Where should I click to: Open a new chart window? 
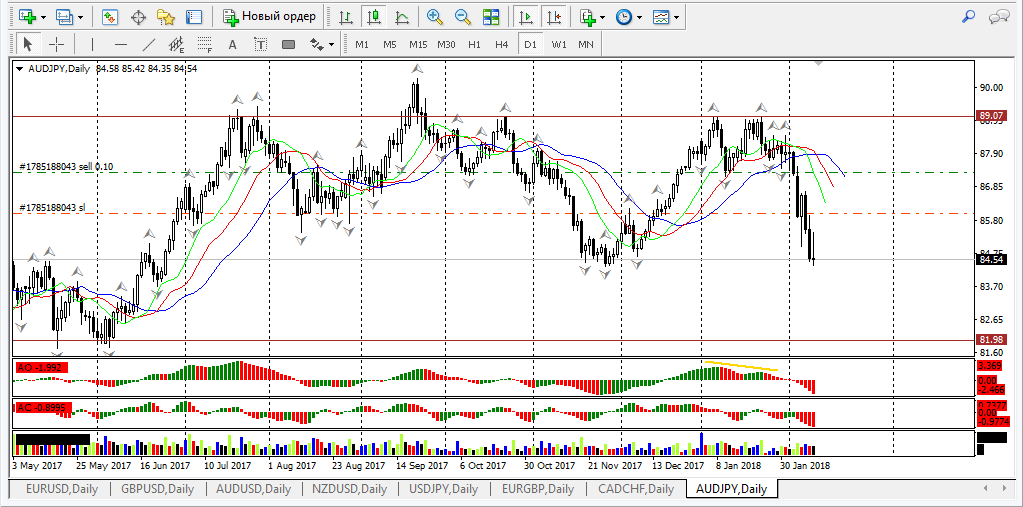click(x=26, y=16)
